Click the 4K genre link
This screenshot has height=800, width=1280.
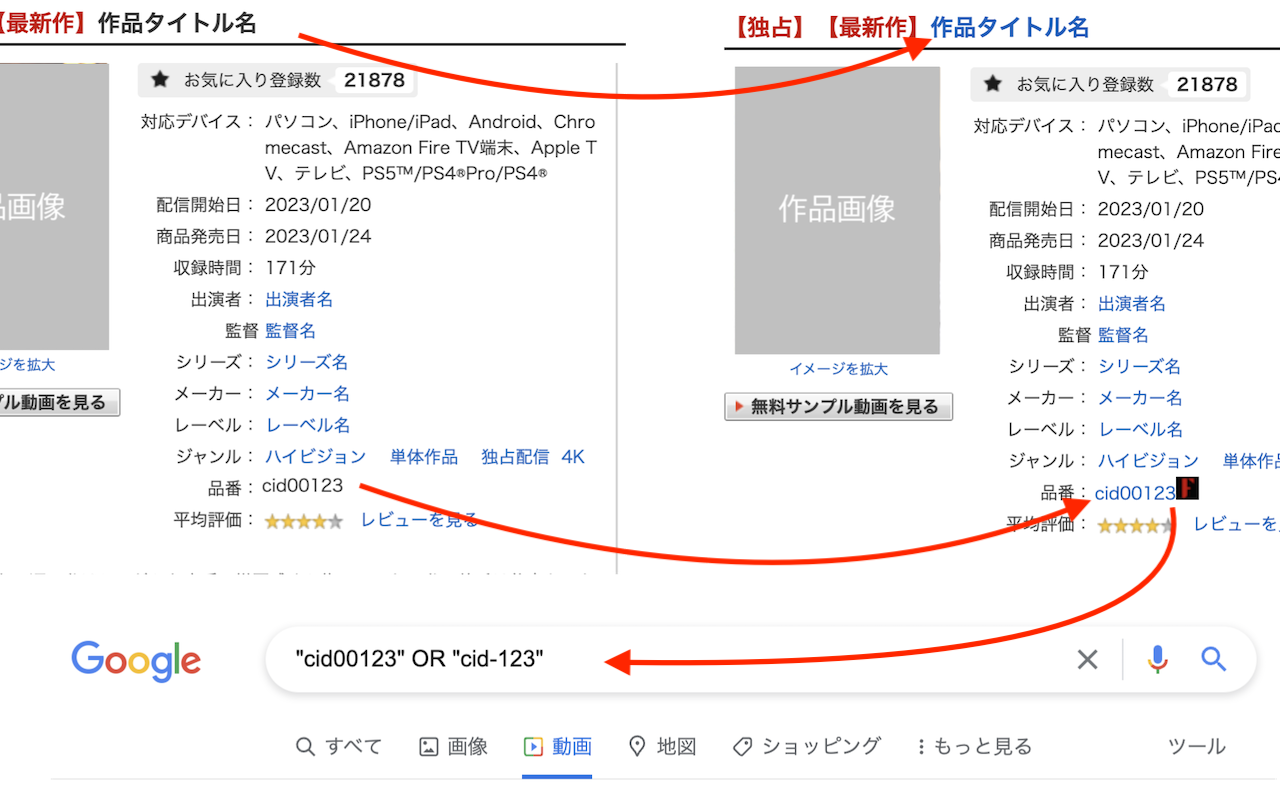[x=573, y=457]
